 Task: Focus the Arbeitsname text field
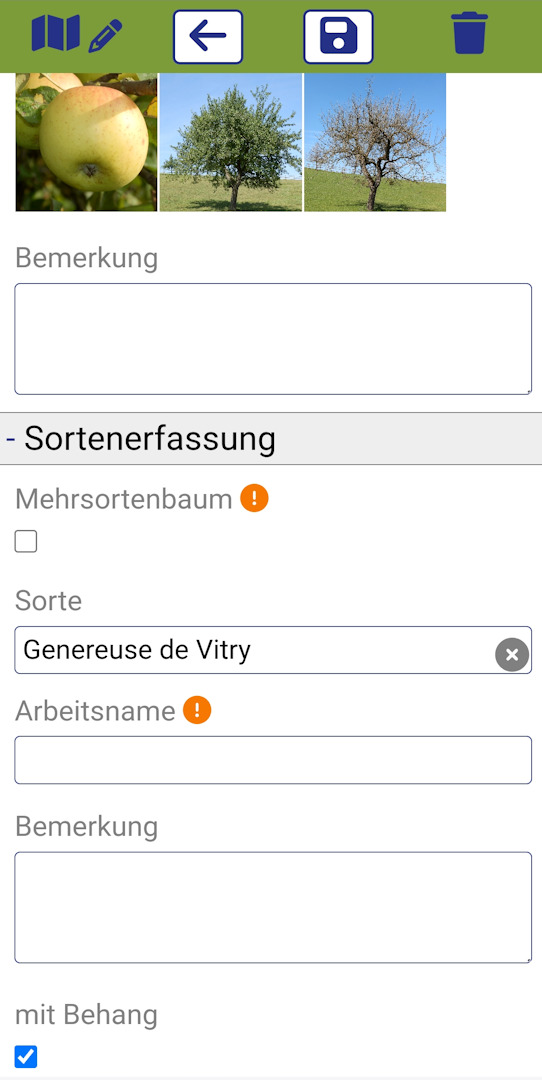[x=273, y=760]
